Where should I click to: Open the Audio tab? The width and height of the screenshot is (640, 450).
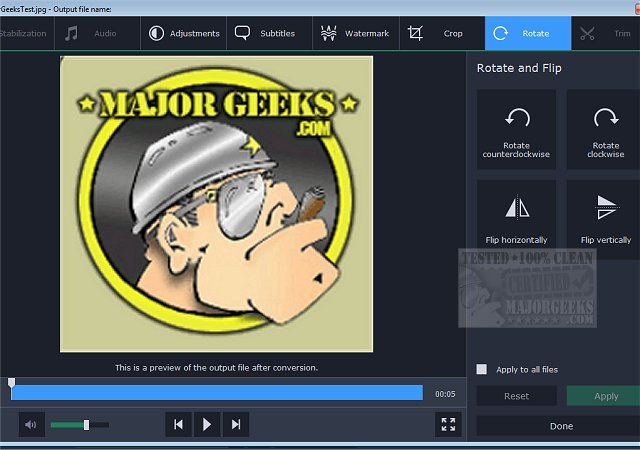[97, 33]
